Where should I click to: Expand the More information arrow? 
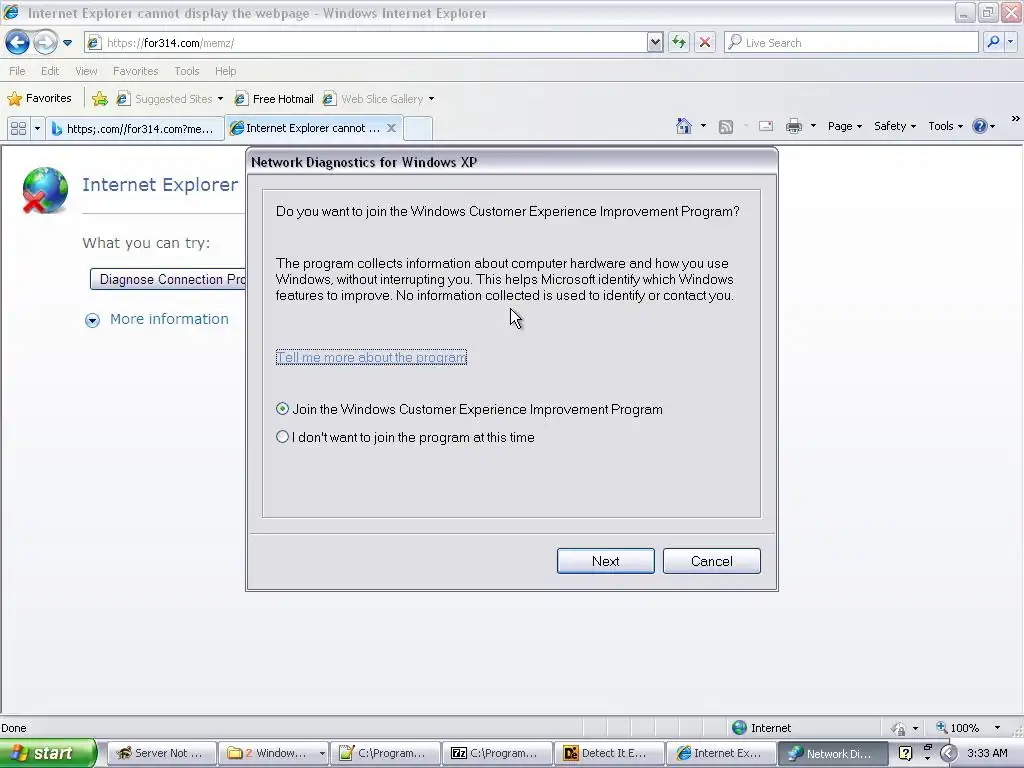tap(92, 320)
